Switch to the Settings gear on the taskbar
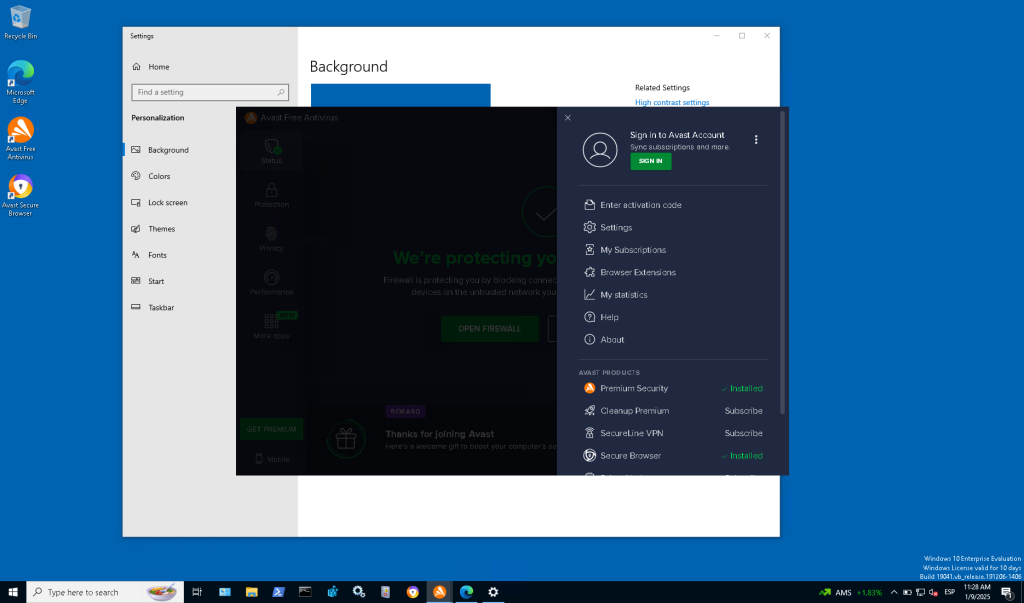 [x=493, y=592]
